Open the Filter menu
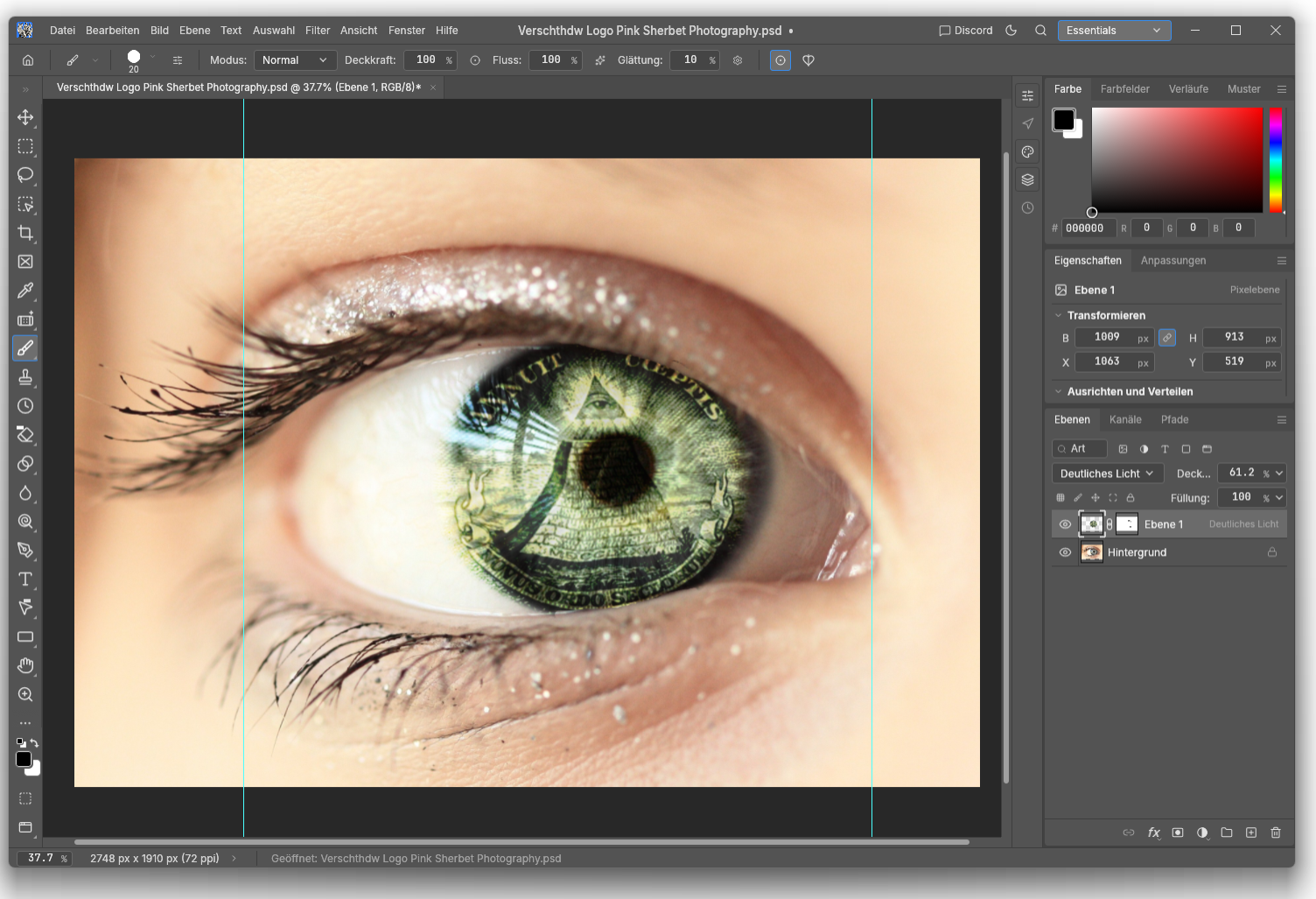Image resolution: width=1316 pixels, height=899 pixels. click(x=318, y=31)
